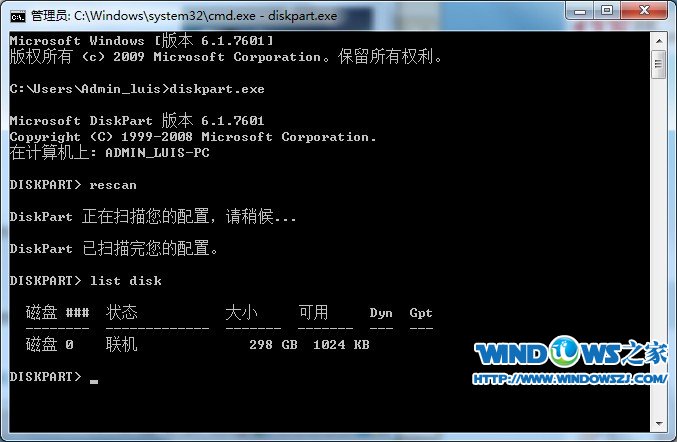677x442 pixels.
Task: Click the Dyn column header
Action: point(381,313)
